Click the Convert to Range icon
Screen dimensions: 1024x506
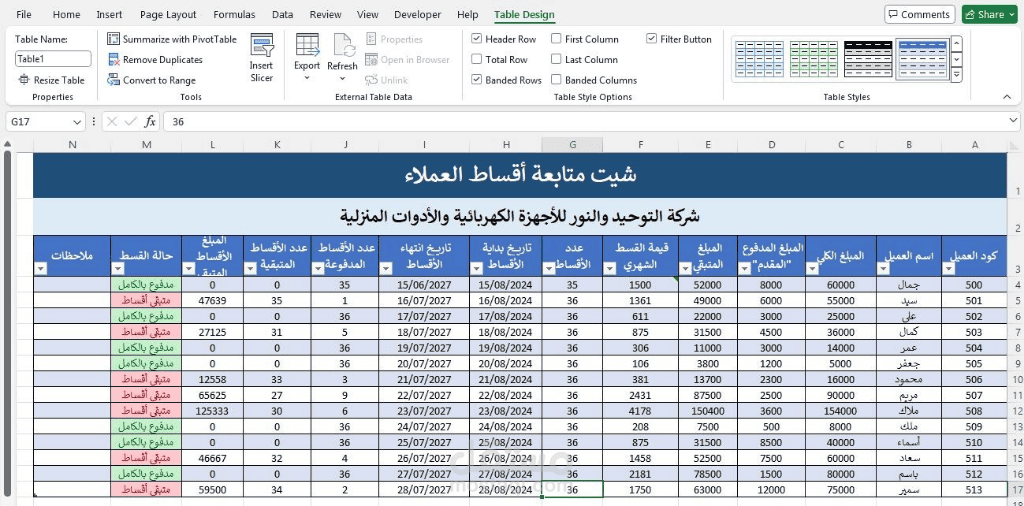coord(114,80)
